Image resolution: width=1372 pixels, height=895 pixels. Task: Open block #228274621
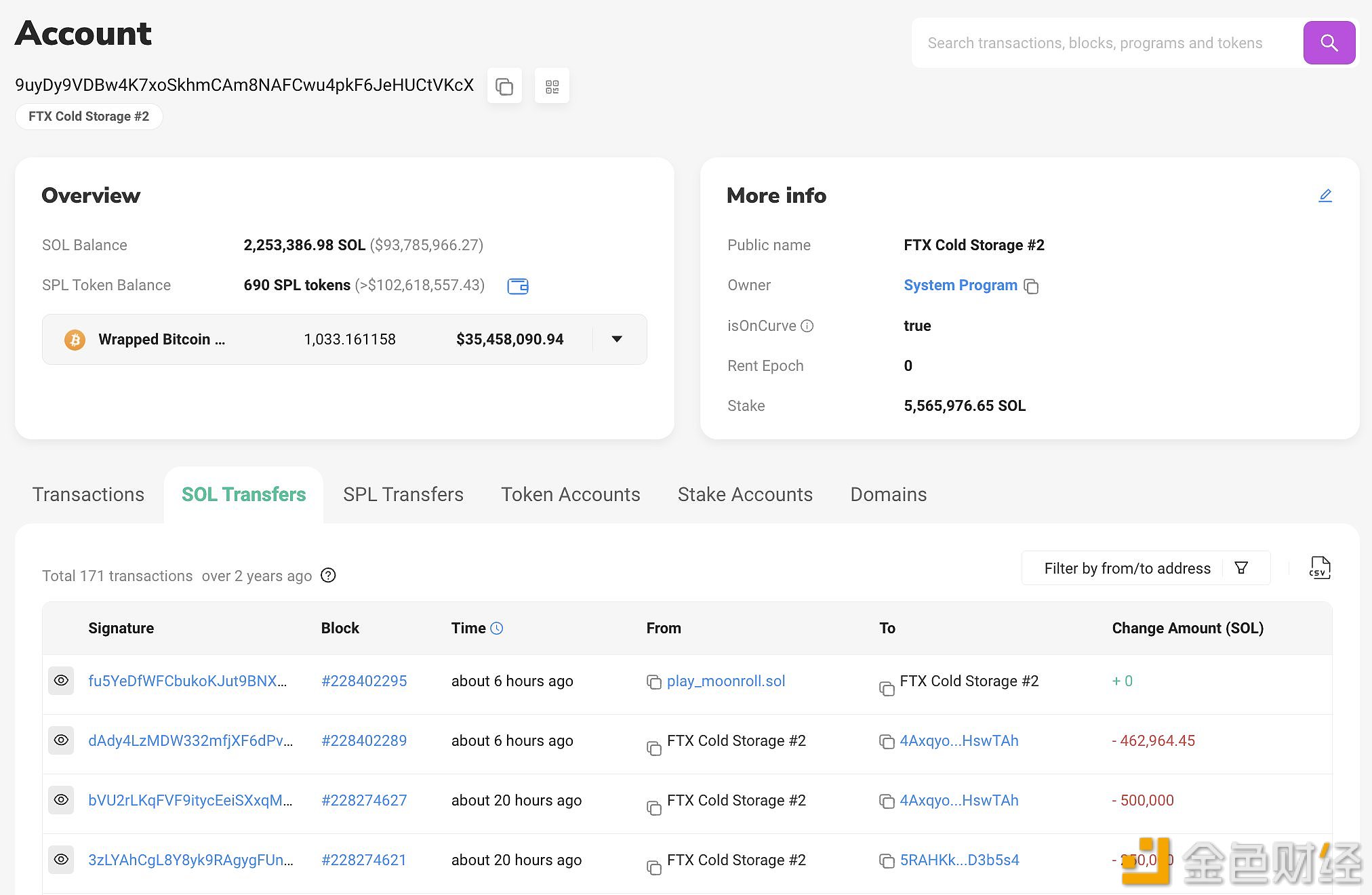[x=364, y=860]
